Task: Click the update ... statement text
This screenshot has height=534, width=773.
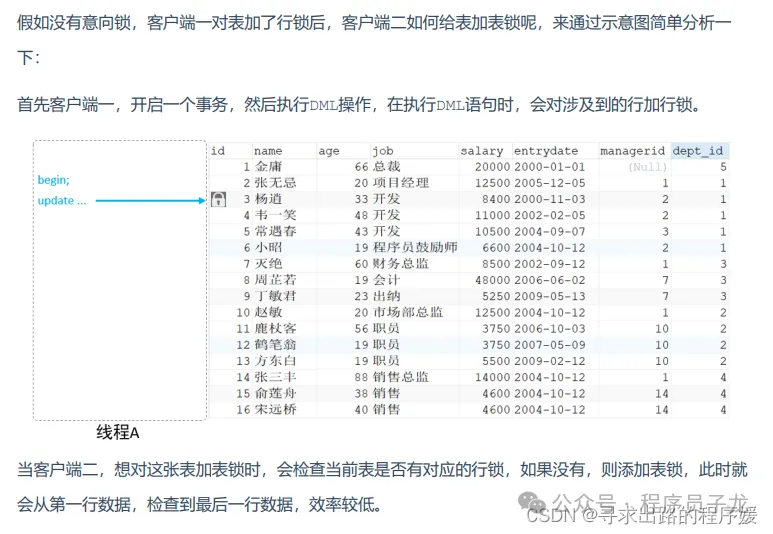Action: [62, 201]
